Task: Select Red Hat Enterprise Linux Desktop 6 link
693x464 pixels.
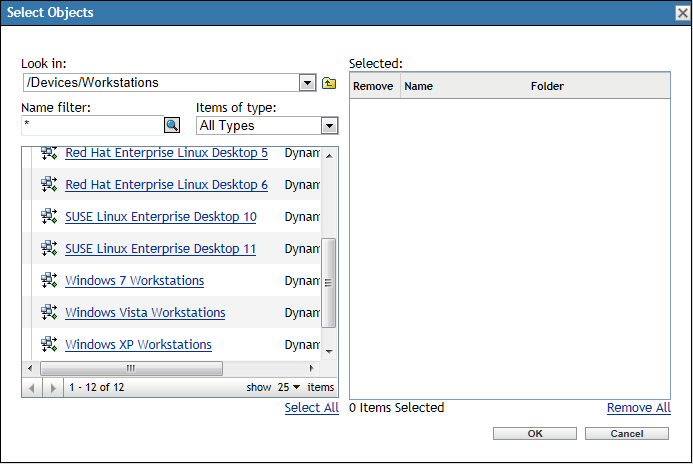Action: [166, 184]
